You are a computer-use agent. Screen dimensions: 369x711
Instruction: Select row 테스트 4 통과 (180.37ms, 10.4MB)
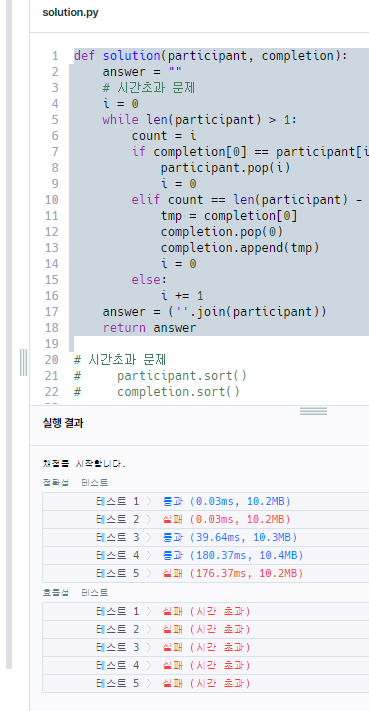click(x=205, y=555)
